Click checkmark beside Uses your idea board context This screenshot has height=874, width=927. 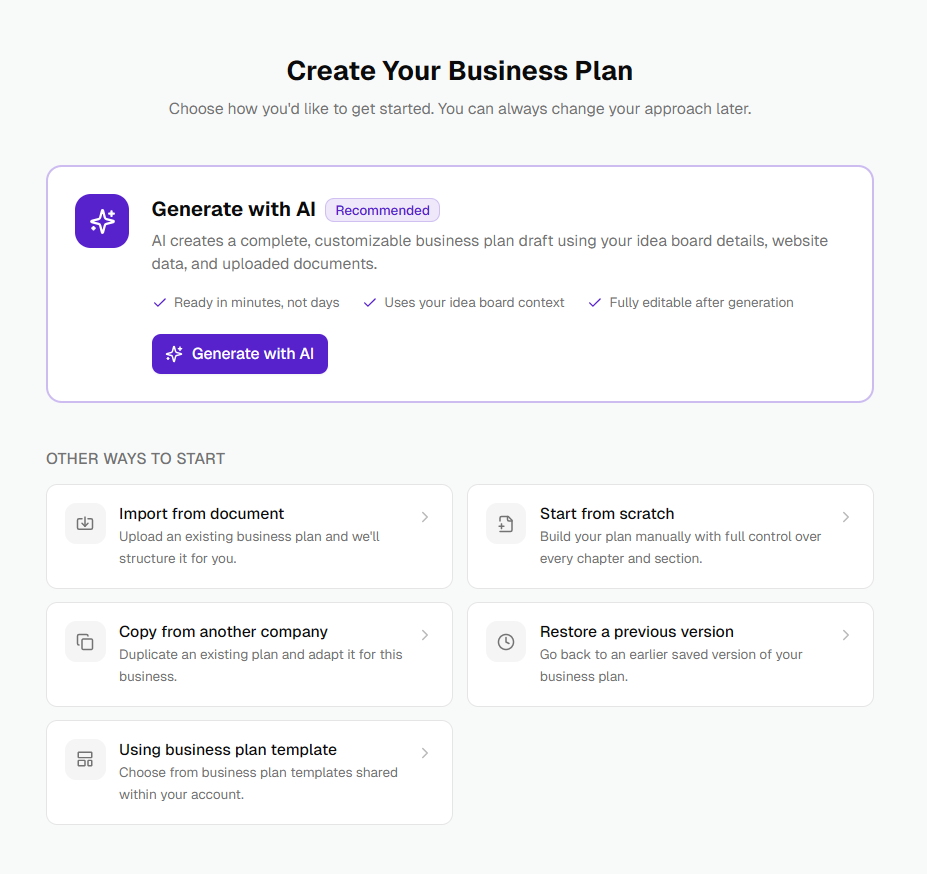click(x=370, y=303)
